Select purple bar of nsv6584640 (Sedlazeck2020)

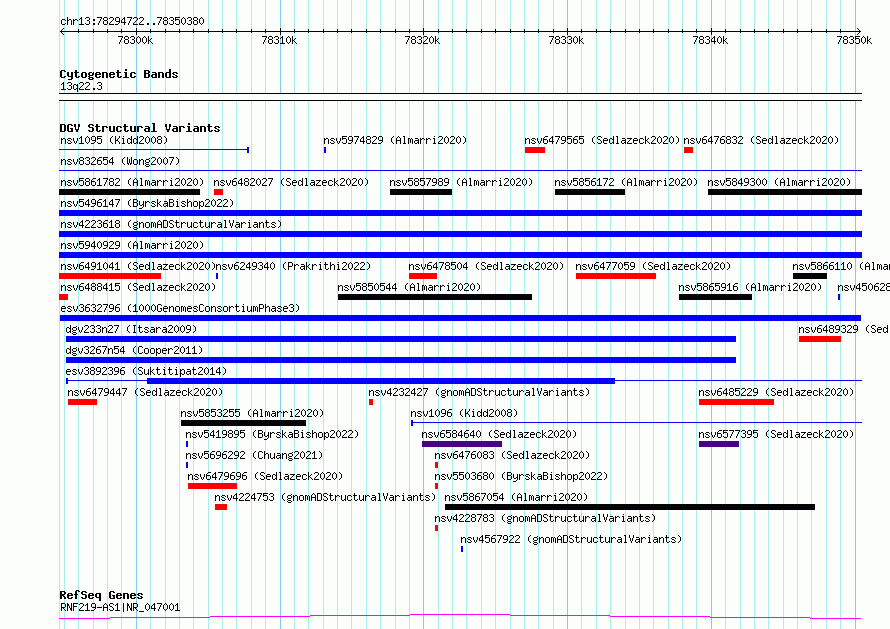click(462, 444)
